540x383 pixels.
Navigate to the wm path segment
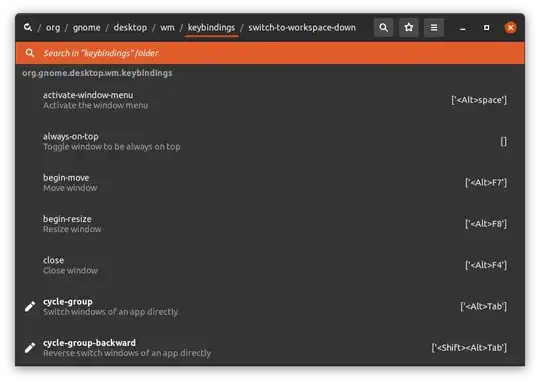coord(167,28)
